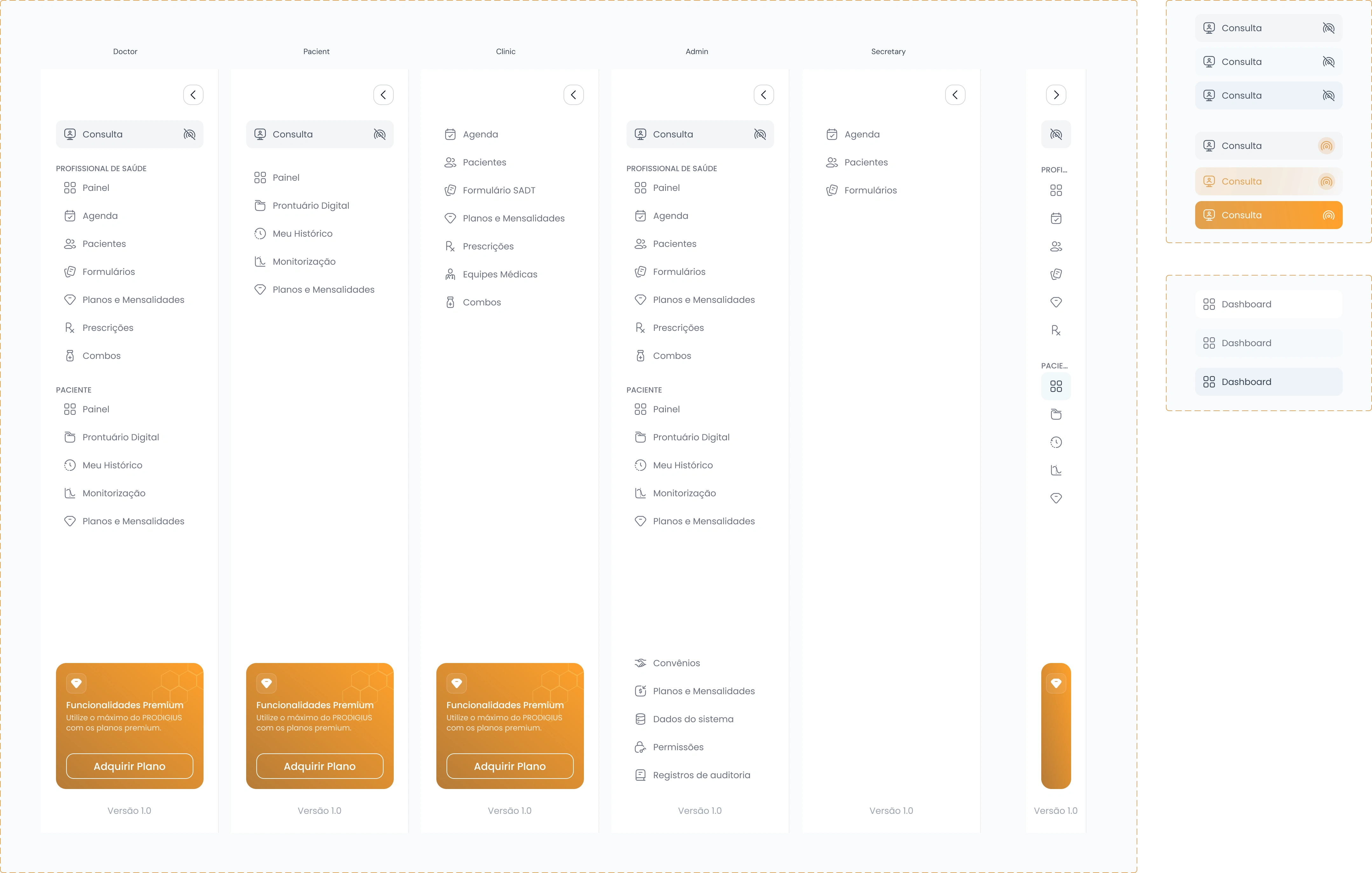Select Formulários in the Secretary sidebar
The width and height of the screenshot is (1372, 873).
pos(870,190)
